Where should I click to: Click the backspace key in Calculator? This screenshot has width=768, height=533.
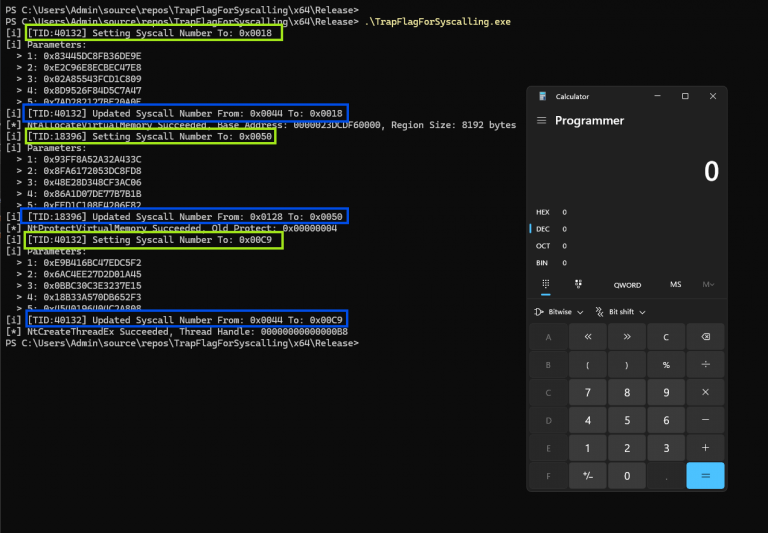(x=705, y=337)
